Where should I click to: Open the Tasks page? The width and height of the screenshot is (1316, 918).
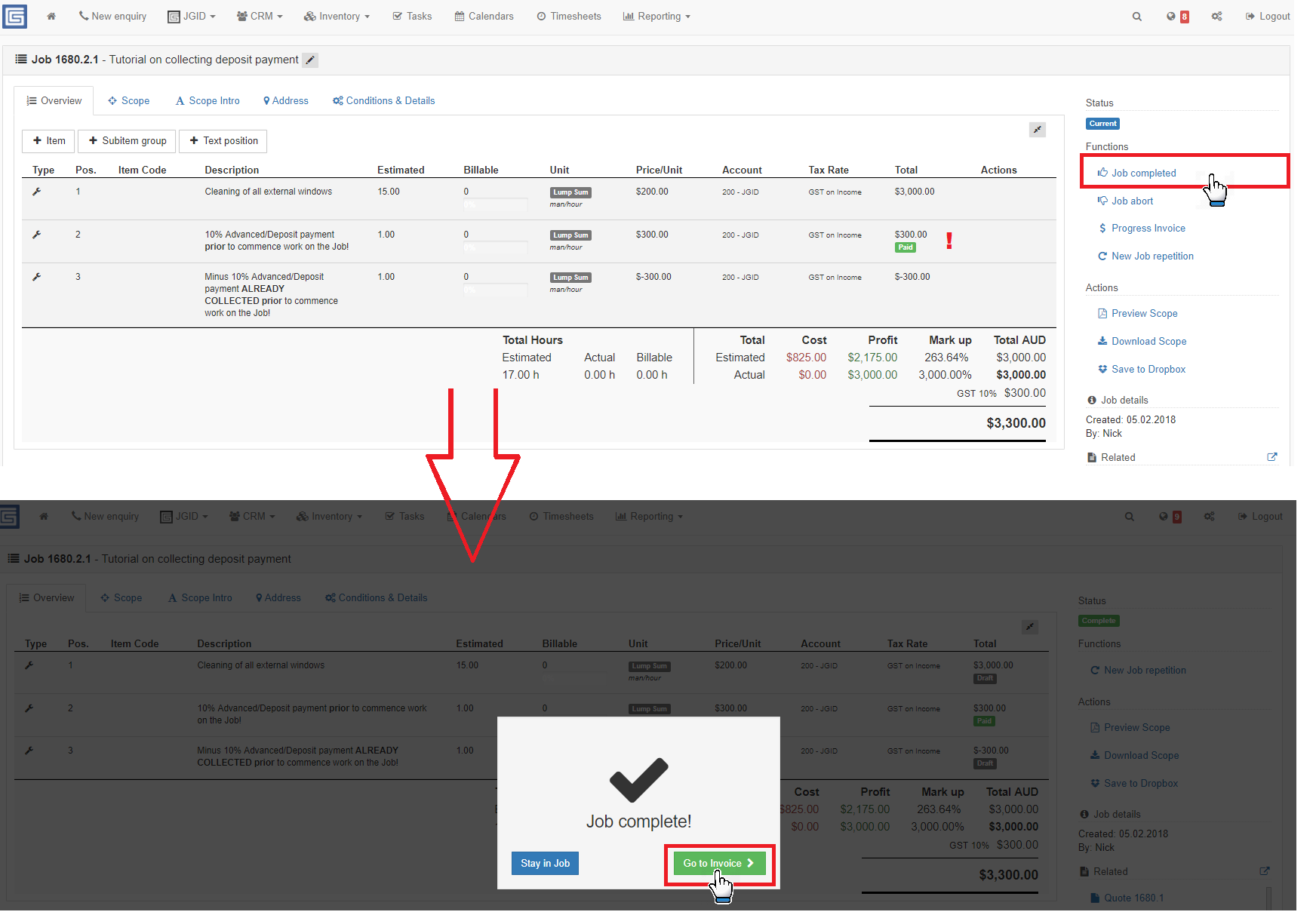412,16
